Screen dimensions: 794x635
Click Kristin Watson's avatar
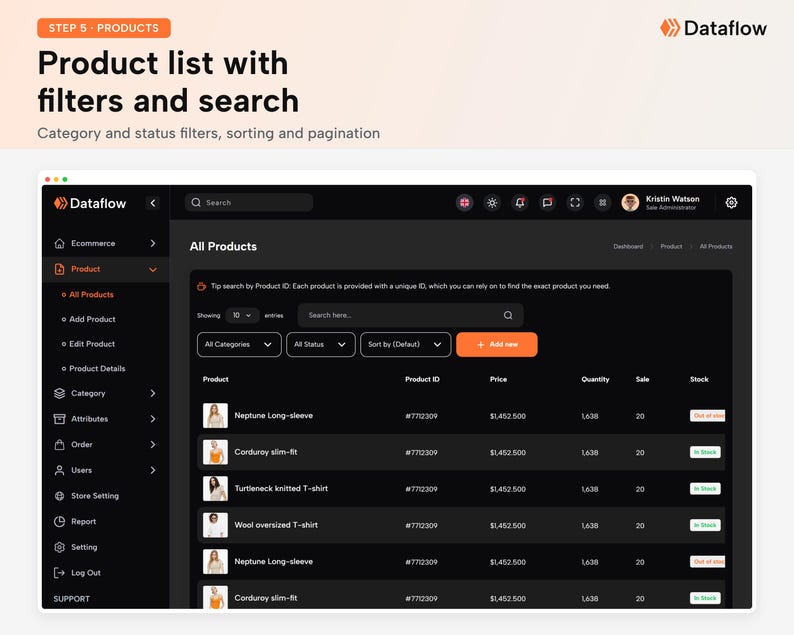(x=630, y=203)
